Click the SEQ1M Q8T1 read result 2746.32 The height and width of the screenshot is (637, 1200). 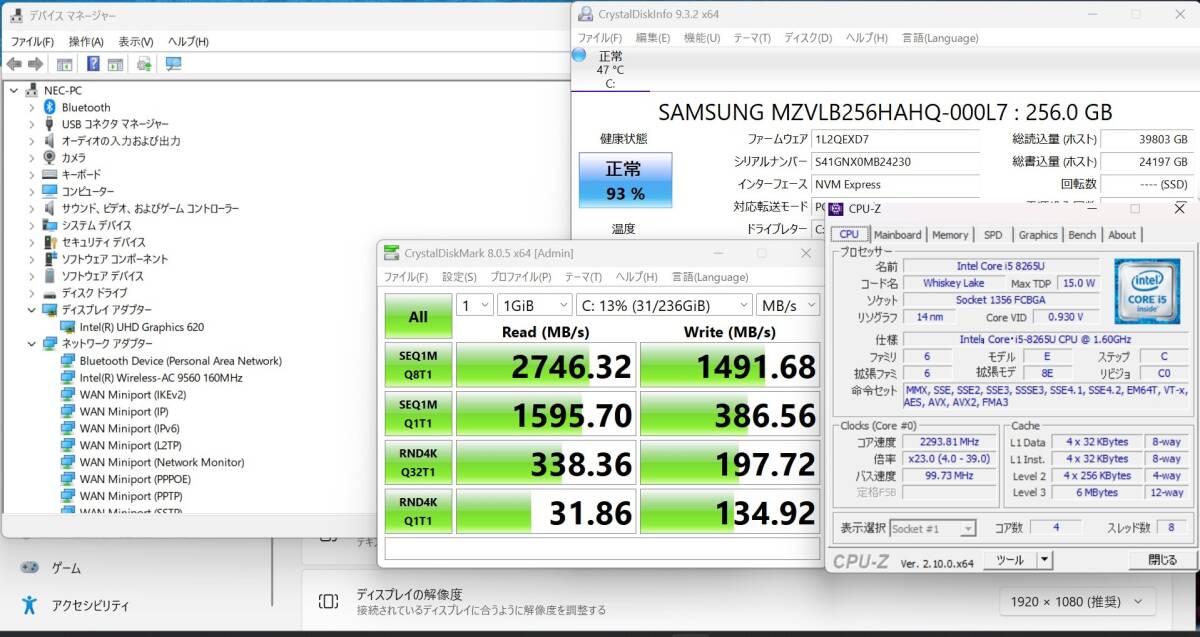pyautogui.click(x=546, y=365)
